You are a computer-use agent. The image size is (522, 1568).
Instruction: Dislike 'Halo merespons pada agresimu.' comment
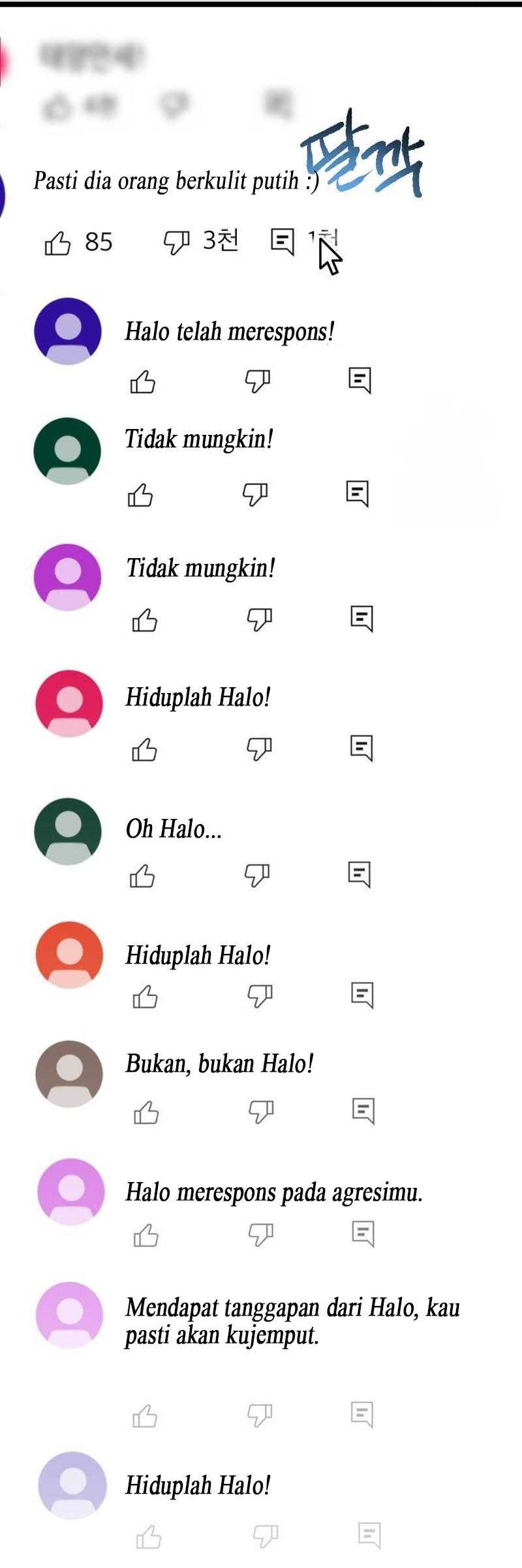[x=261, y=1234]
